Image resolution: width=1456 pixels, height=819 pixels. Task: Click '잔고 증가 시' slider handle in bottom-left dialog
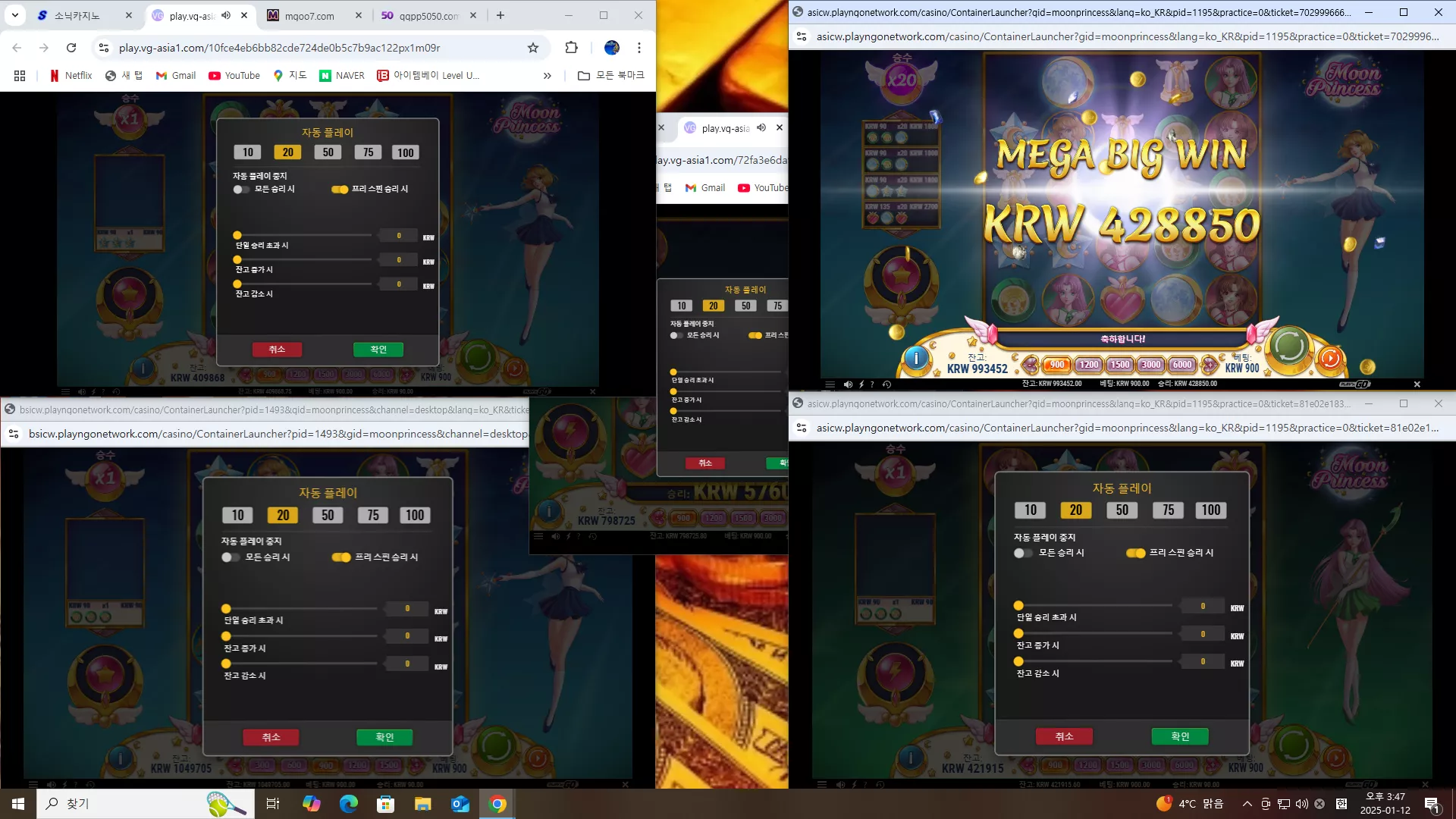(226, 636)
